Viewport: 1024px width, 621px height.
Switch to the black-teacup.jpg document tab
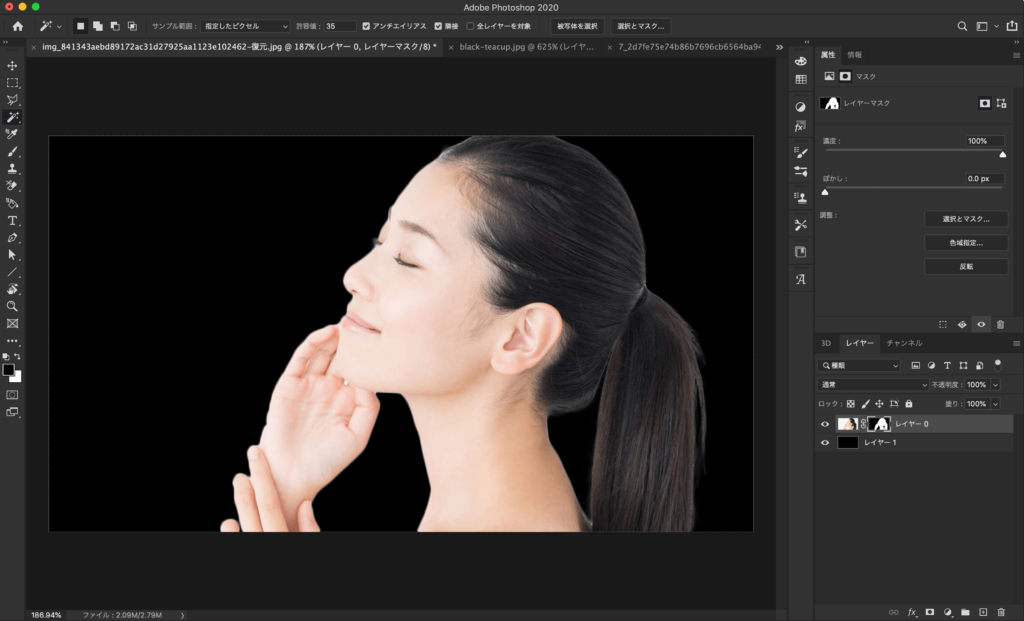526,47
